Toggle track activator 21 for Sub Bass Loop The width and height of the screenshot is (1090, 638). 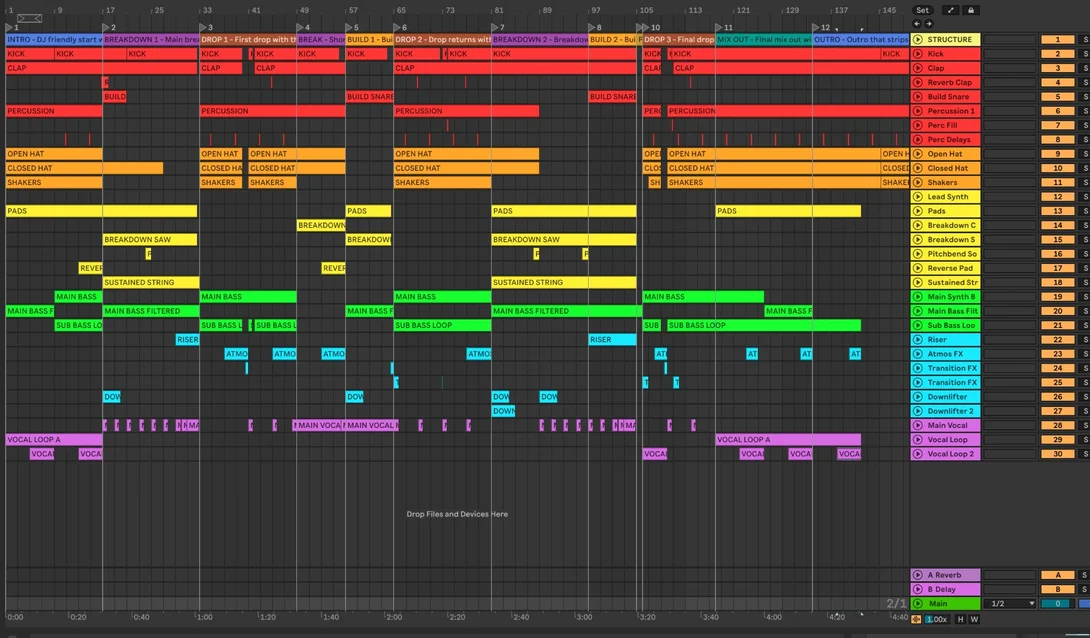pyautogui.click(x=1057, y=325)
